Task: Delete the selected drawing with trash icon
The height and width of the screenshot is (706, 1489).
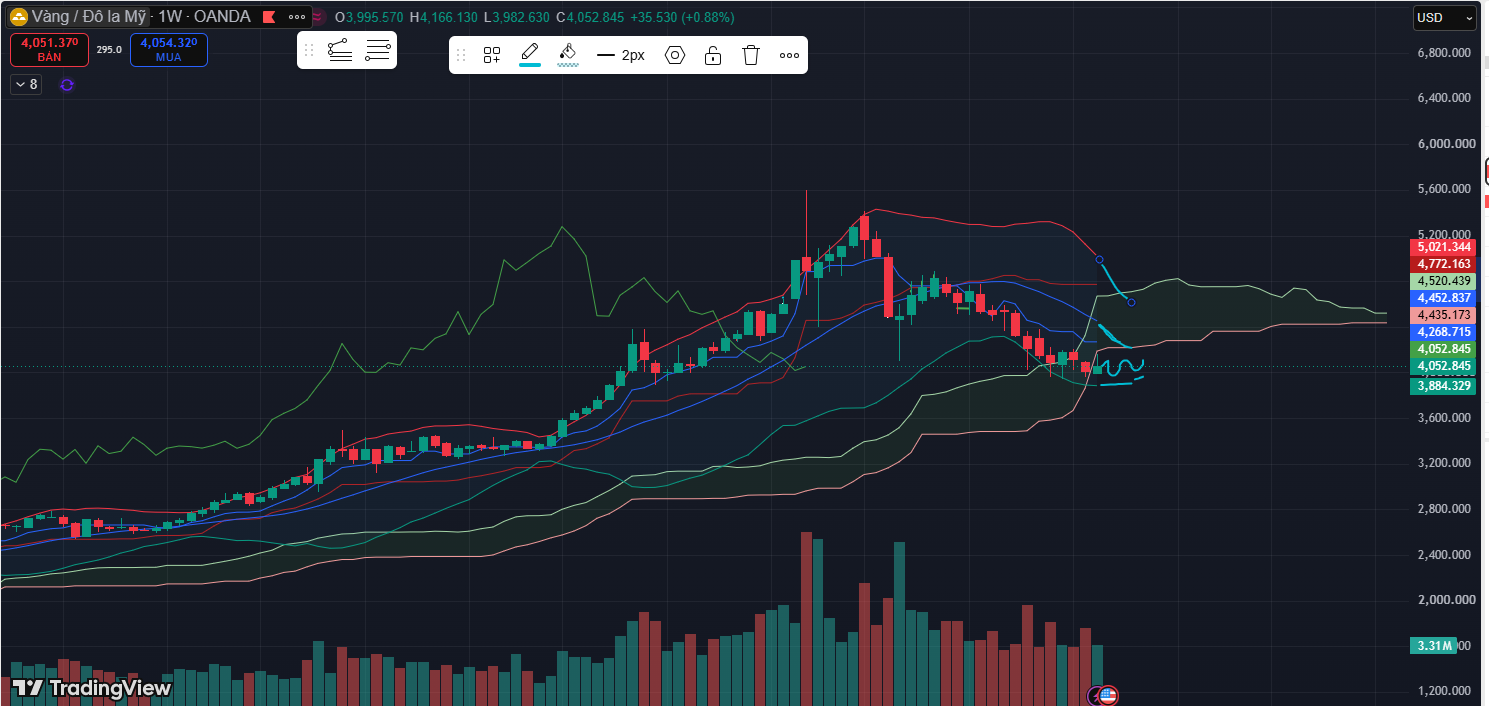Action: [x=751, y=55]
